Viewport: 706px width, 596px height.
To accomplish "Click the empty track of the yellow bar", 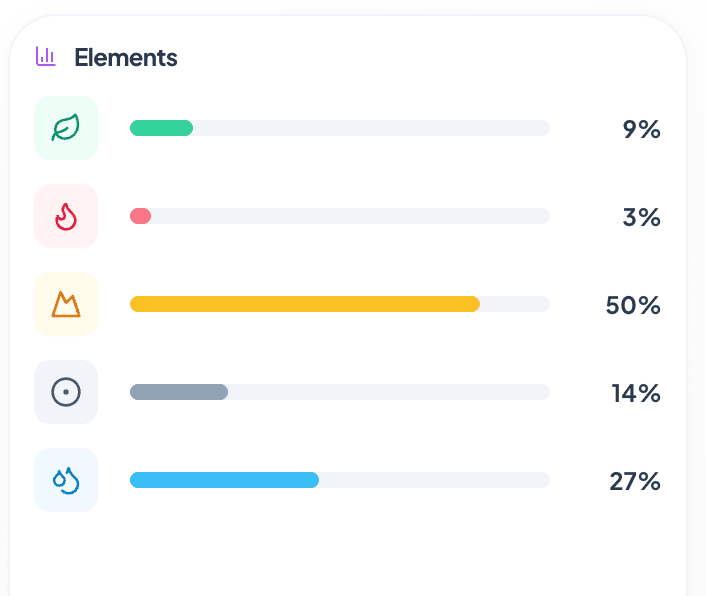I will [x=515, y=304].
